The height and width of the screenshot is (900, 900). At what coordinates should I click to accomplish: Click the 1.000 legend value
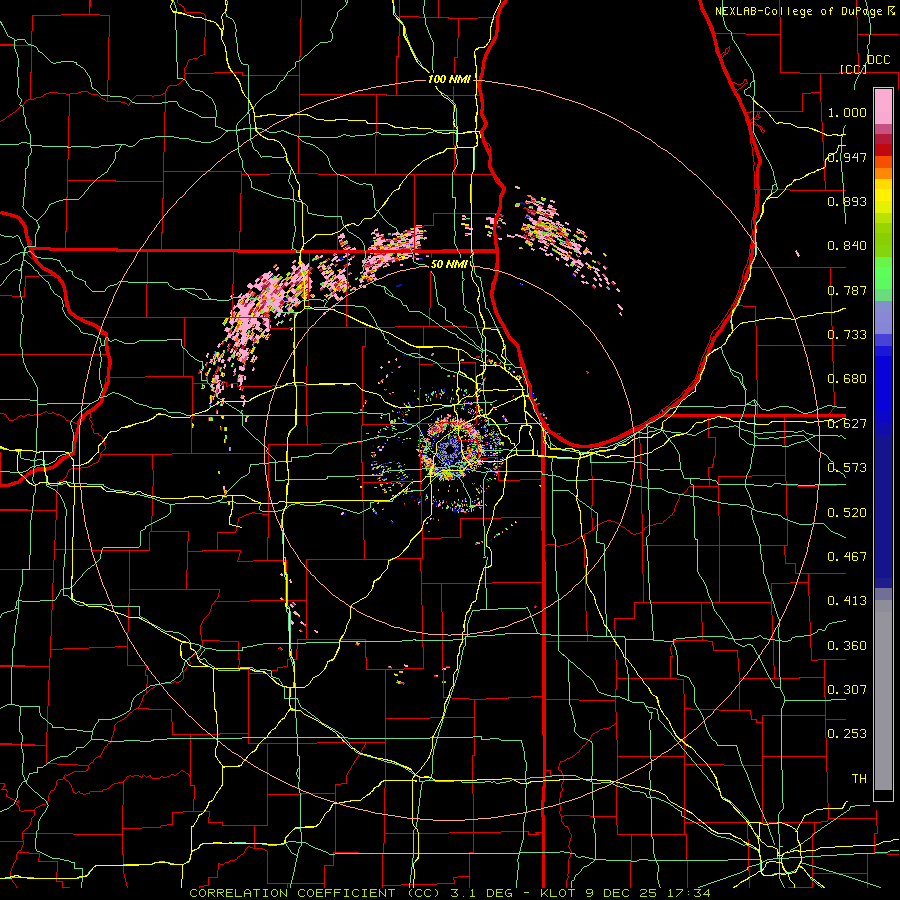[x=847, y=112]
